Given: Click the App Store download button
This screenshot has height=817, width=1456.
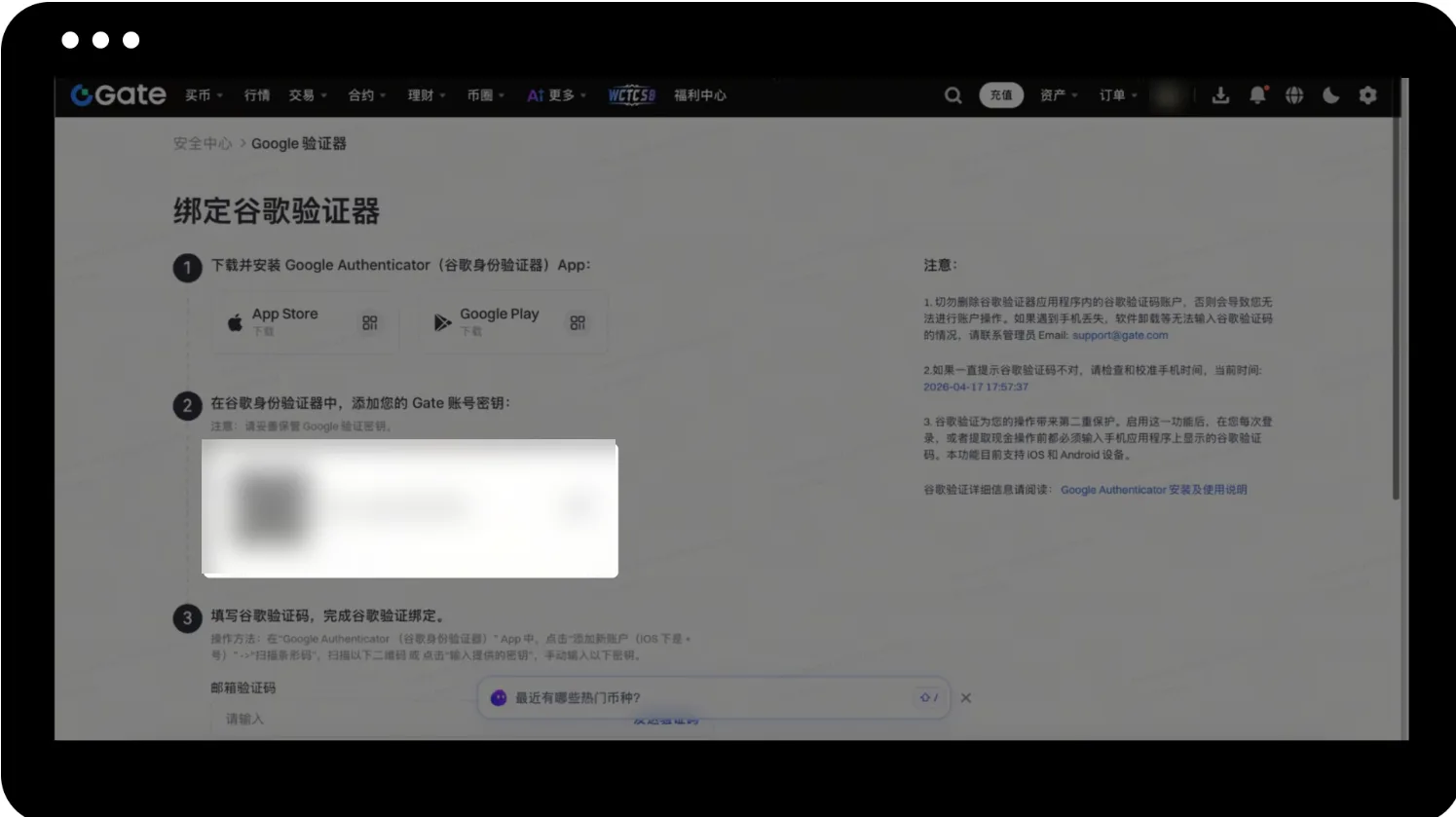Looking at the screenshot, I should (x=305, y=322).
